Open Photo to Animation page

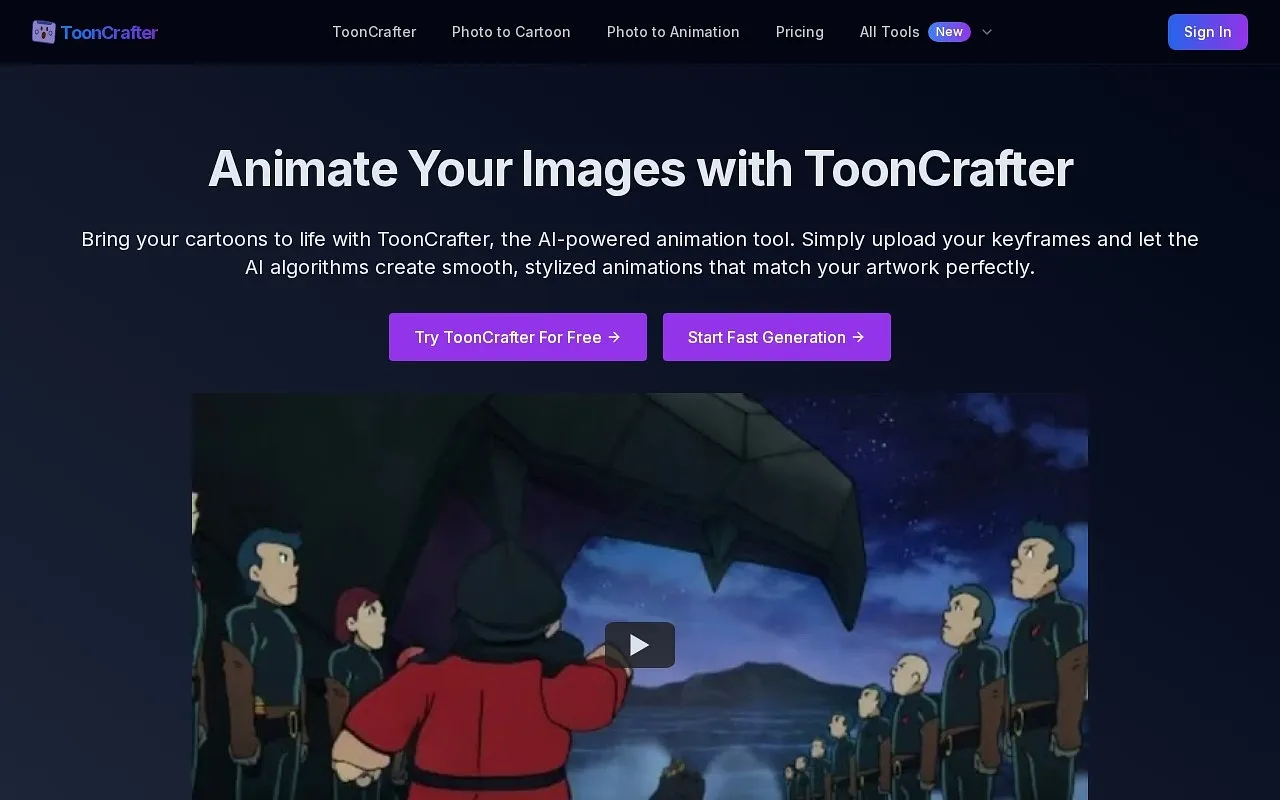pyautogui.click(x=673, y=32)
